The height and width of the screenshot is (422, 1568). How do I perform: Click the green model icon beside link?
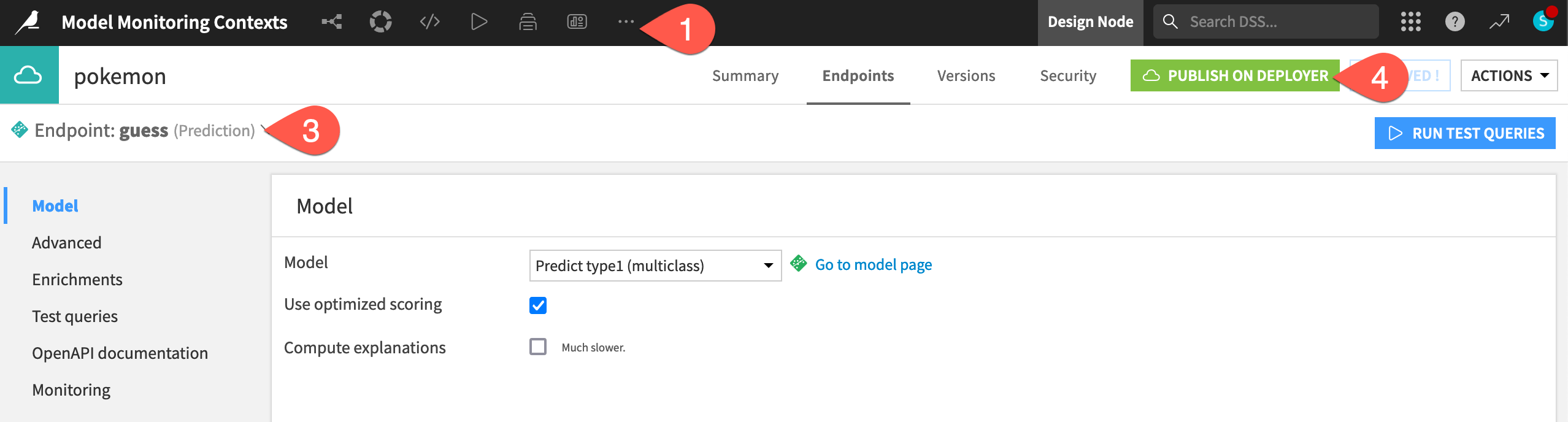798,264
